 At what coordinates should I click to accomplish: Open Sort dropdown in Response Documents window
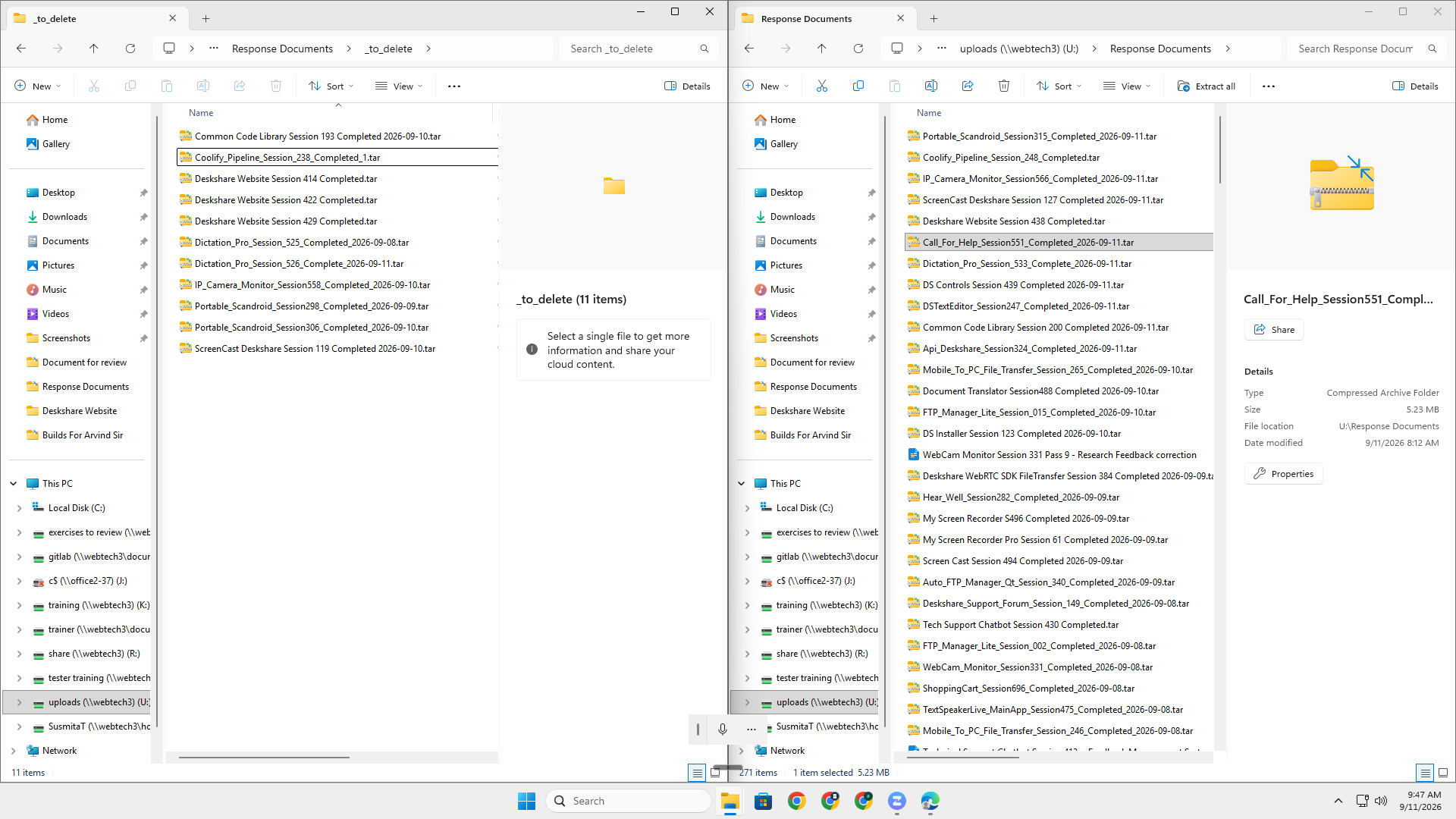pyautogui.click(x=1059, y=86)
